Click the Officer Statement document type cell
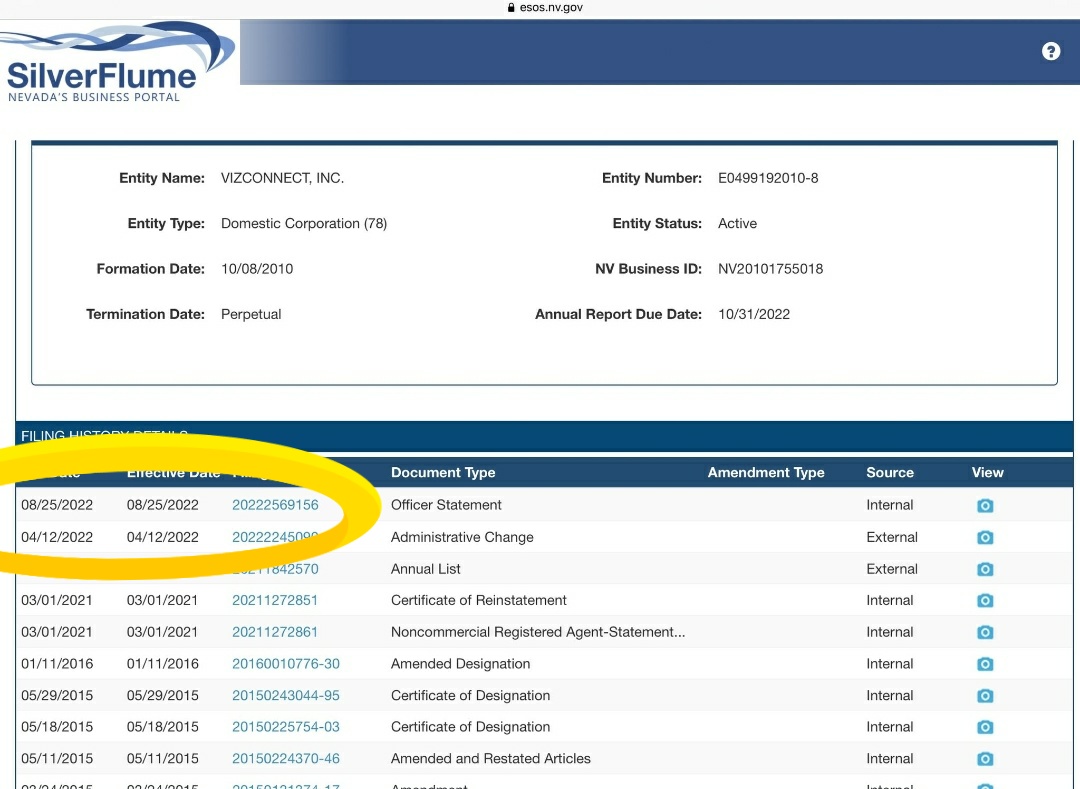1080x789 pixels. [x=446, y=505]
